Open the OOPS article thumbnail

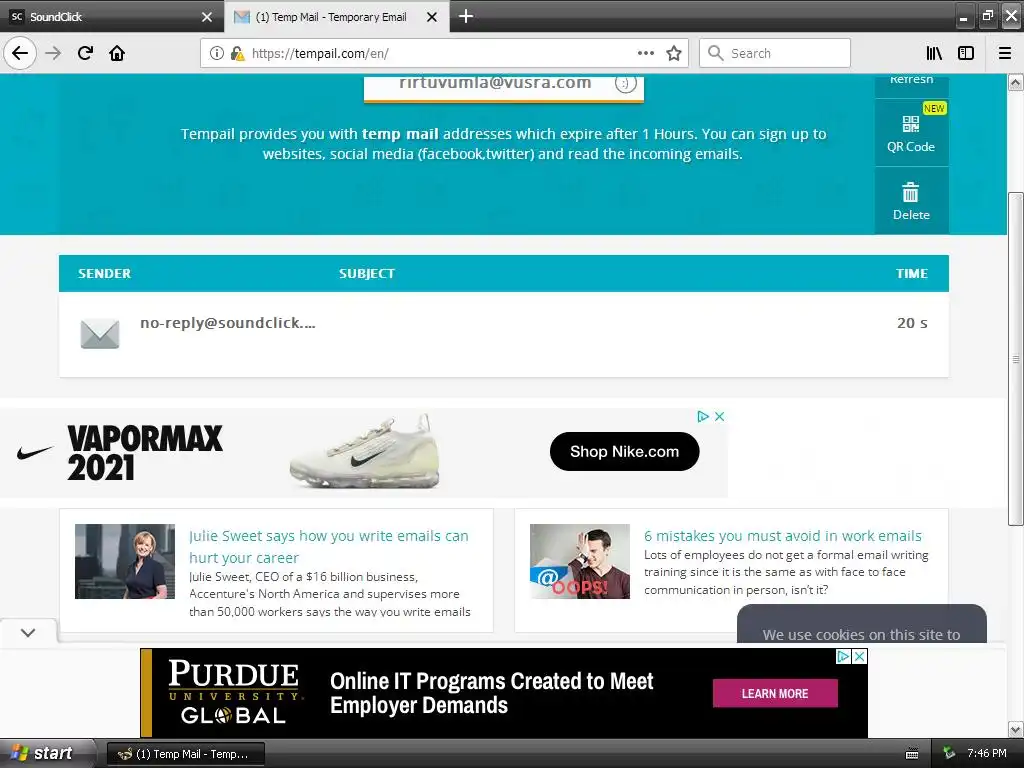[x=580, y=561]
